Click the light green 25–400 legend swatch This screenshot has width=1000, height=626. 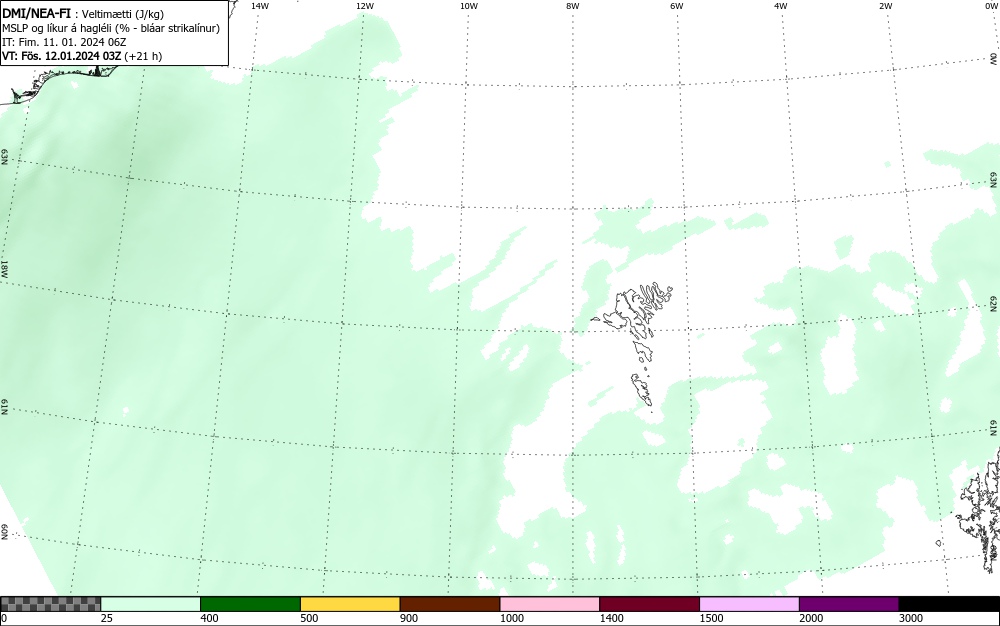tap(151, 604)
